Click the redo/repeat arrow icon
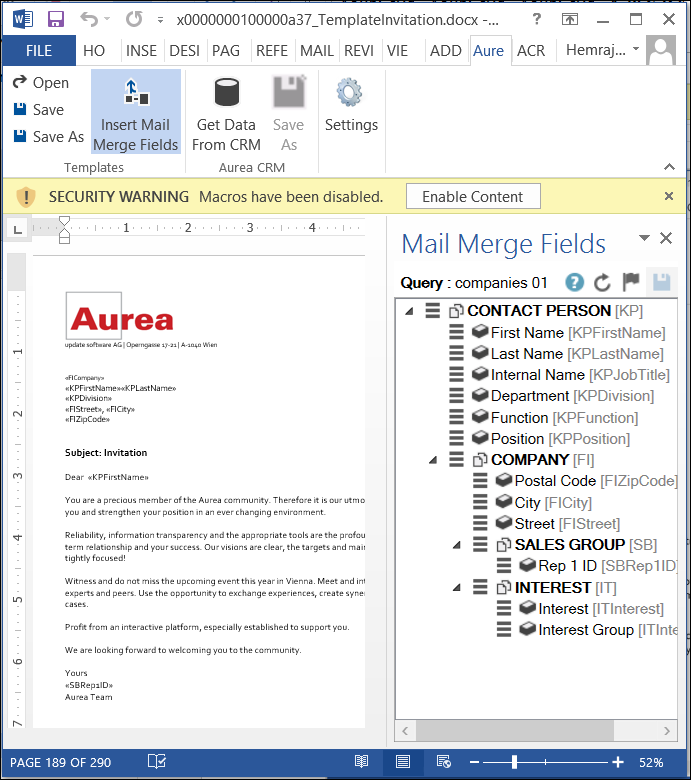This screenshot has width=691, height=780. click(134, 19)
